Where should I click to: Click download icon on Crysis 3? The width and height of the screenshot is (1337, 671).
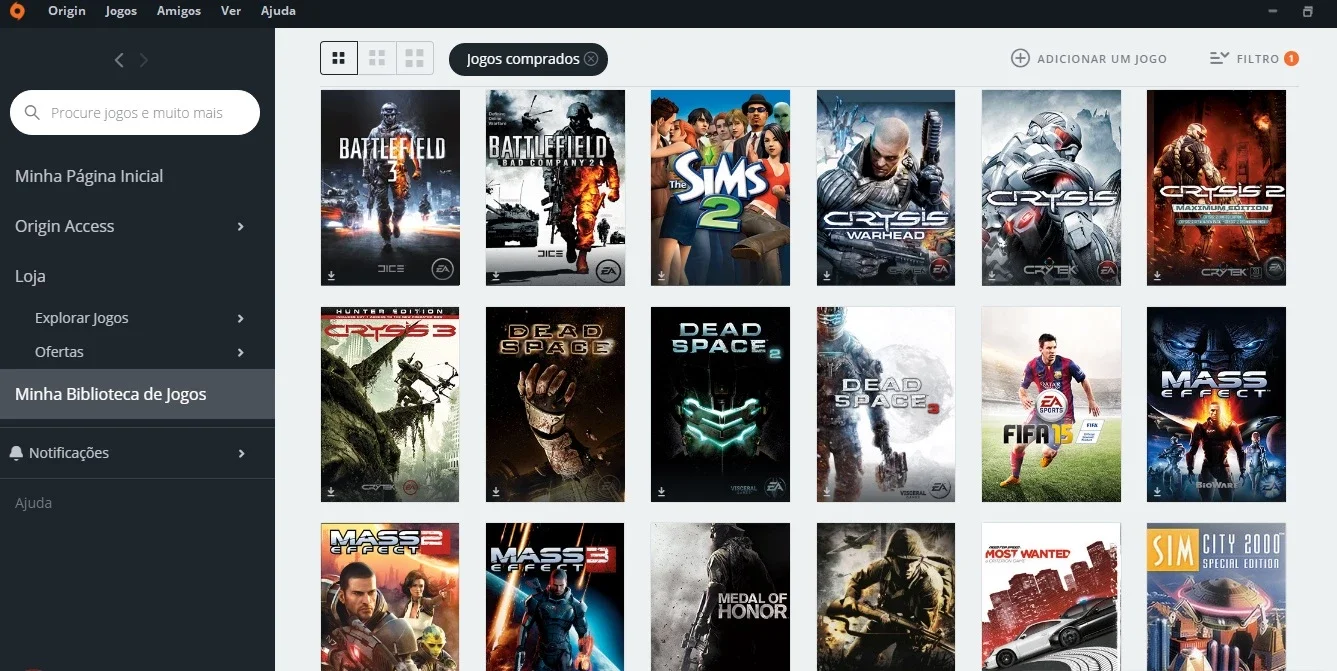[x=331, y=491]
